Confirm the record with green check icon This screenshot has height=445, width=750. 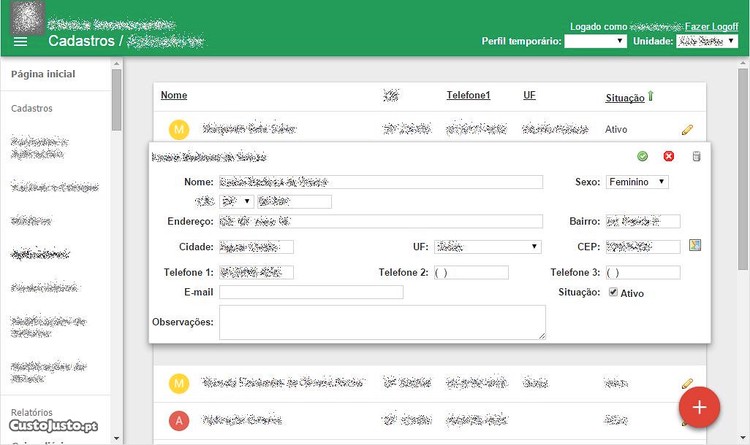tap(643, 156)
